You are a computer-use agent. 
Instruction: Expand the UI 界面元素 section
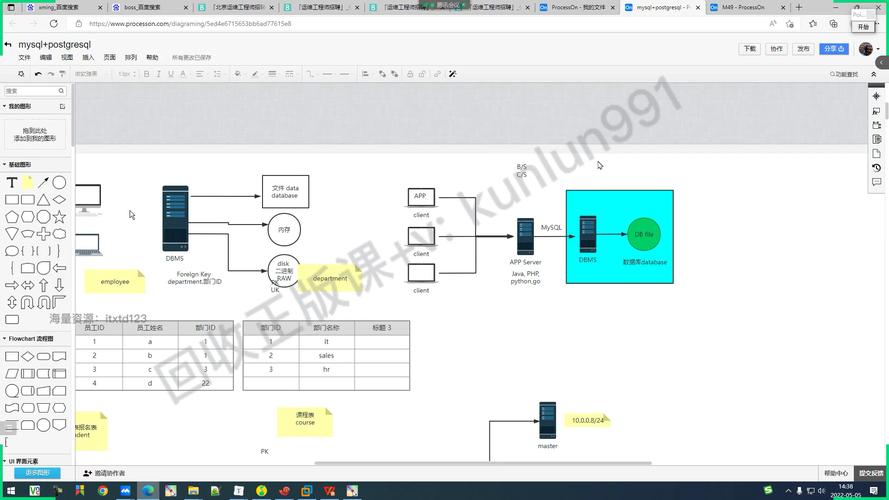coord(5,461)
